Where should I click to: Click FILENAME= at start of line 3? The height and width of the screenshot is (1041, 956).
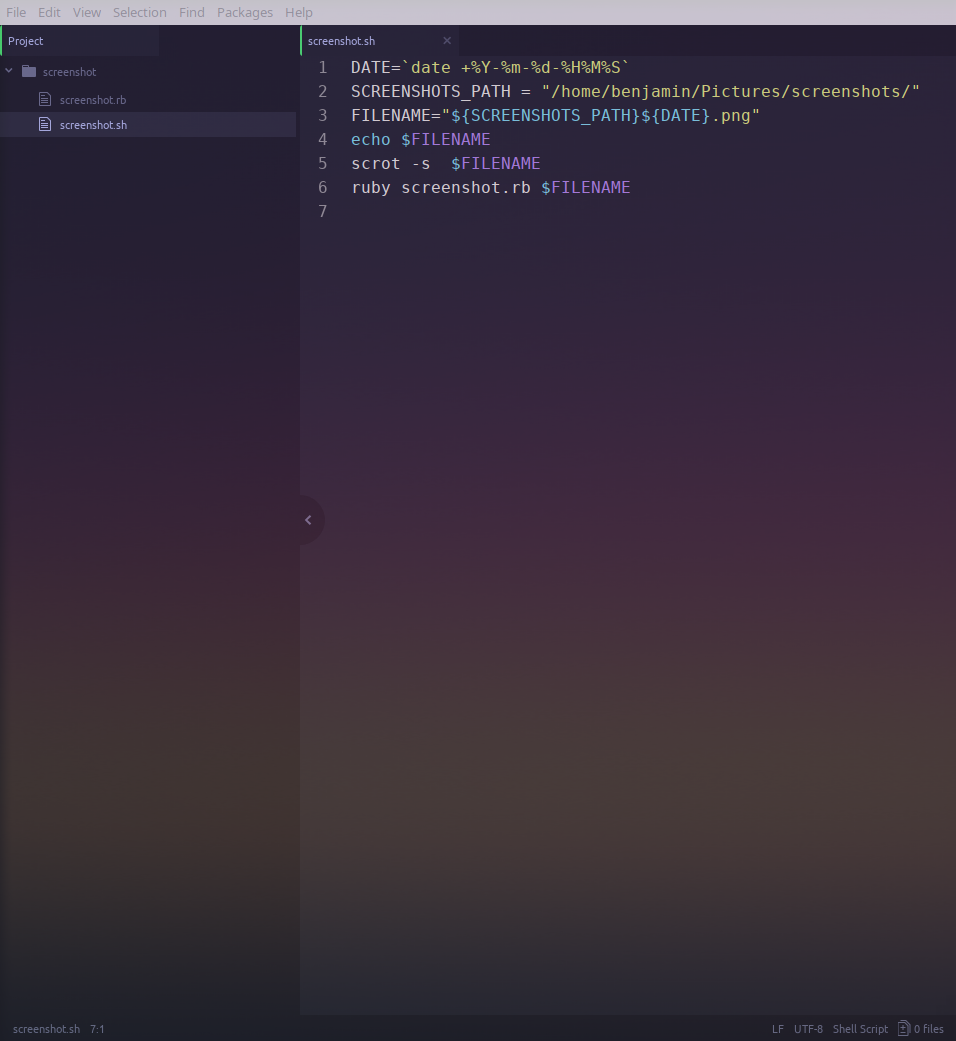tap(396, 116)
